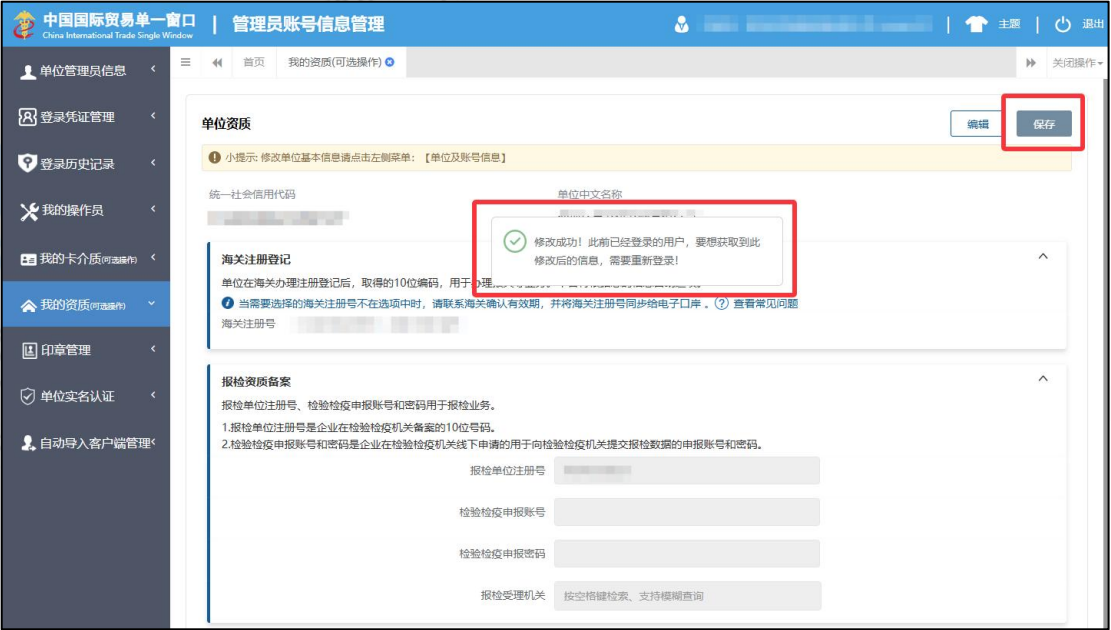Click the 管理员账号信息管理 header title

(x=308, y=24)
